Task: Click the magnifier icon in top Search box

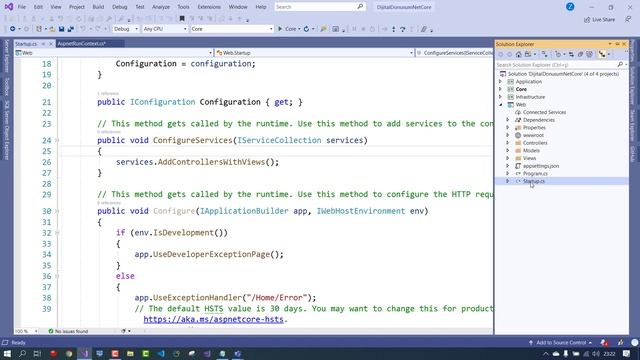Action: [x=360, y=7]
